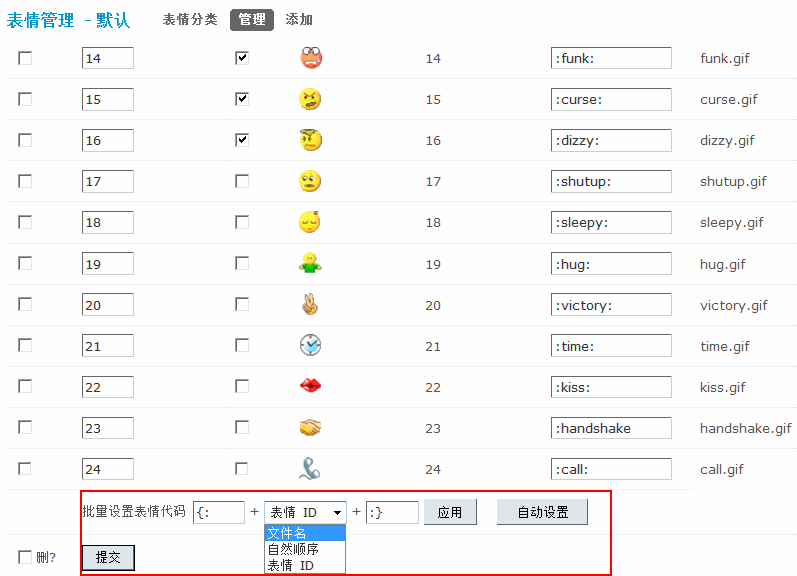This screenshot has height=576, width=797.
Task: Click the handshake emoticon image
Action: (x=310, y=428)
